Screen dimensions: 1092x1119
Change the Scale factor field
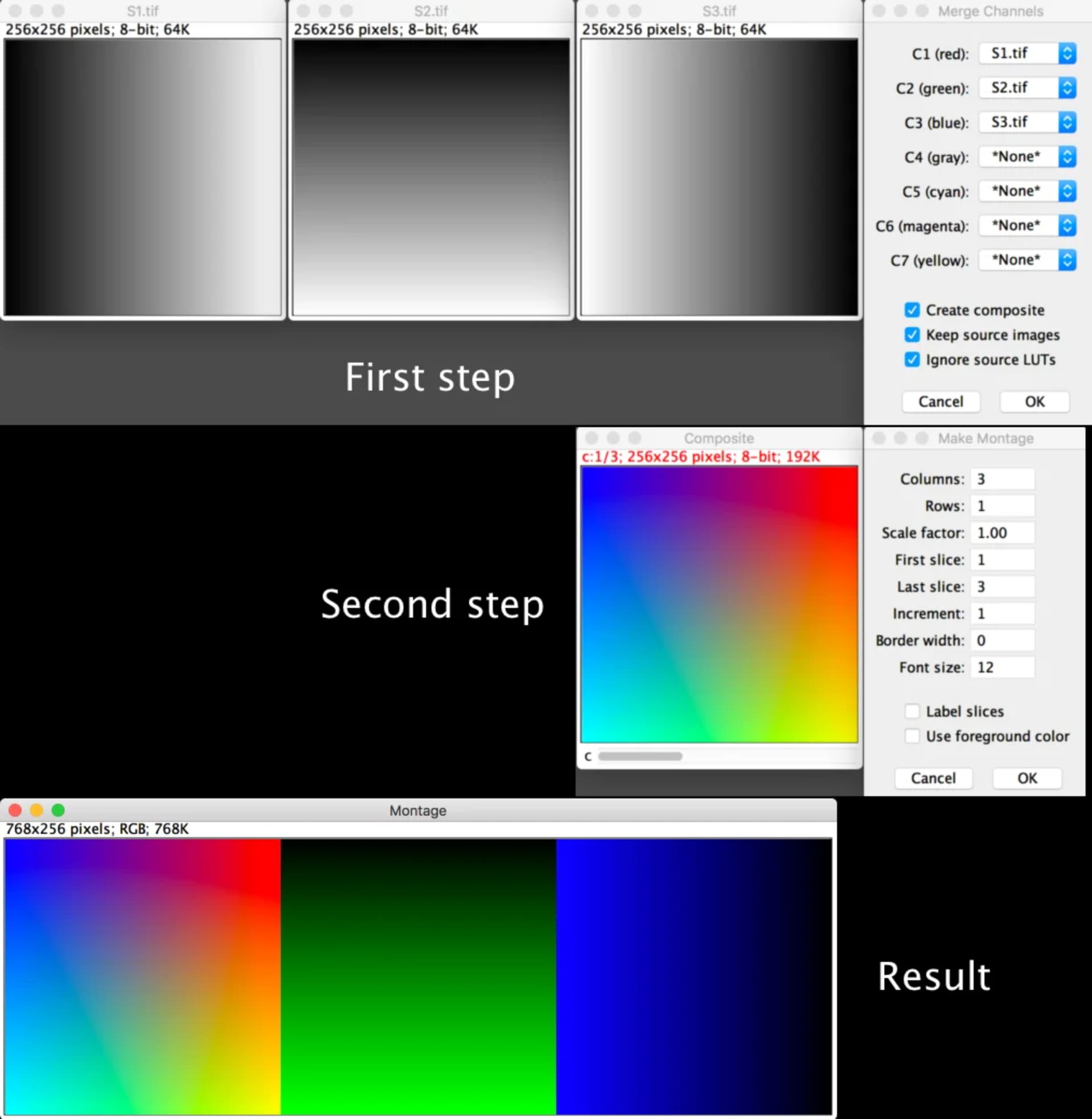(x=1002, y=532)
